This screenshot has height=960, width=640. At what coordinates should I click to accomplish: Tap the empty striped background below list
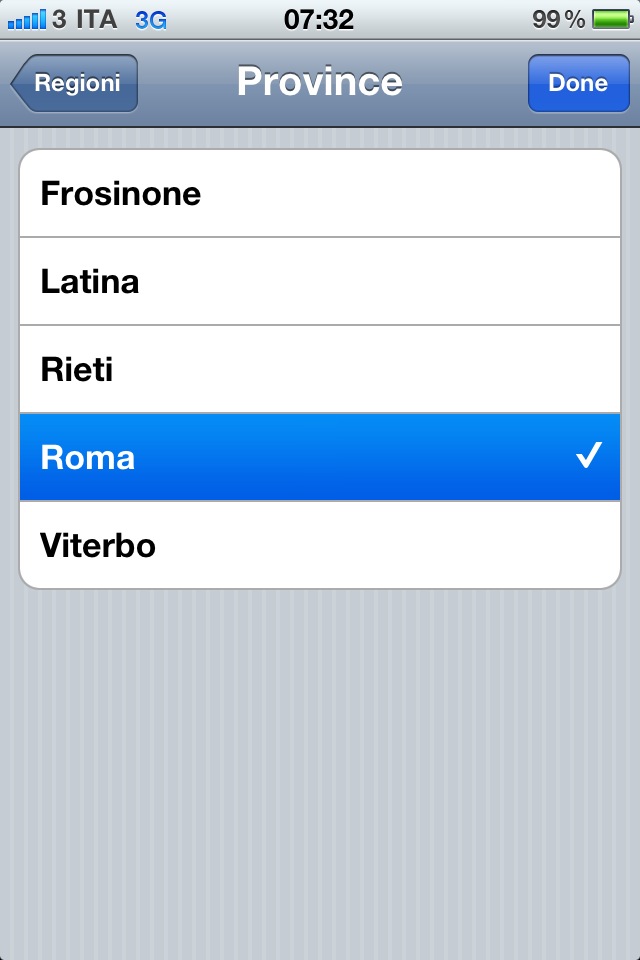pos(320,771)
